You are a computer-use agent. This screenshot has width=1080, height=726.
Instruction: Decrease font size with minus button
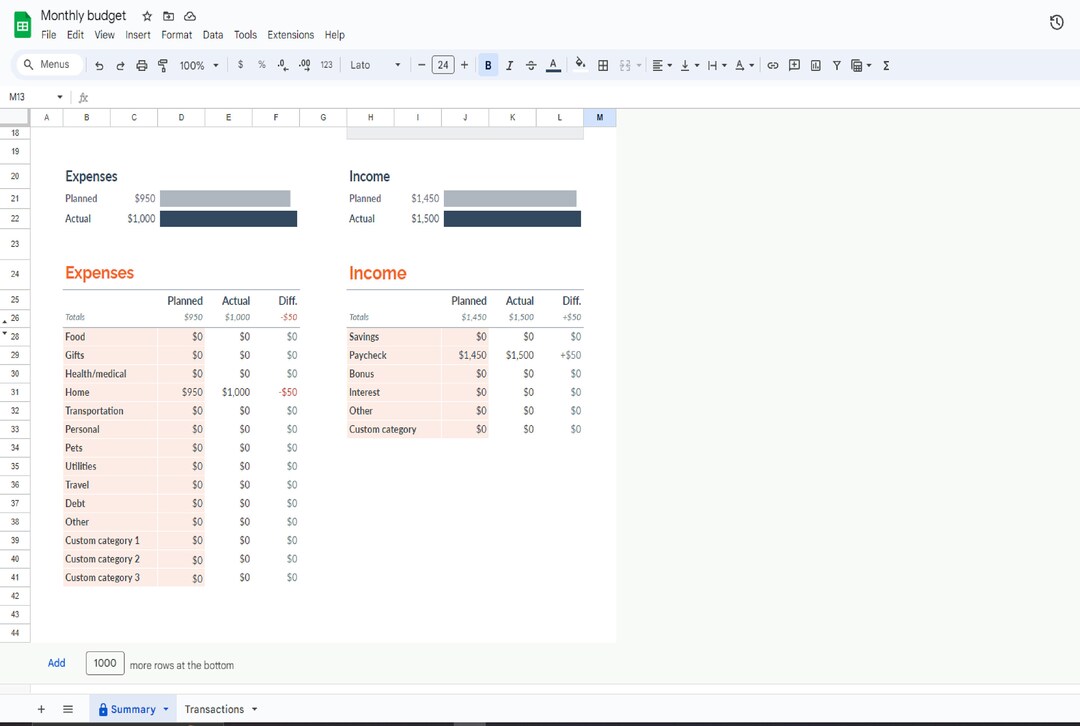click(x=422, y=65)
